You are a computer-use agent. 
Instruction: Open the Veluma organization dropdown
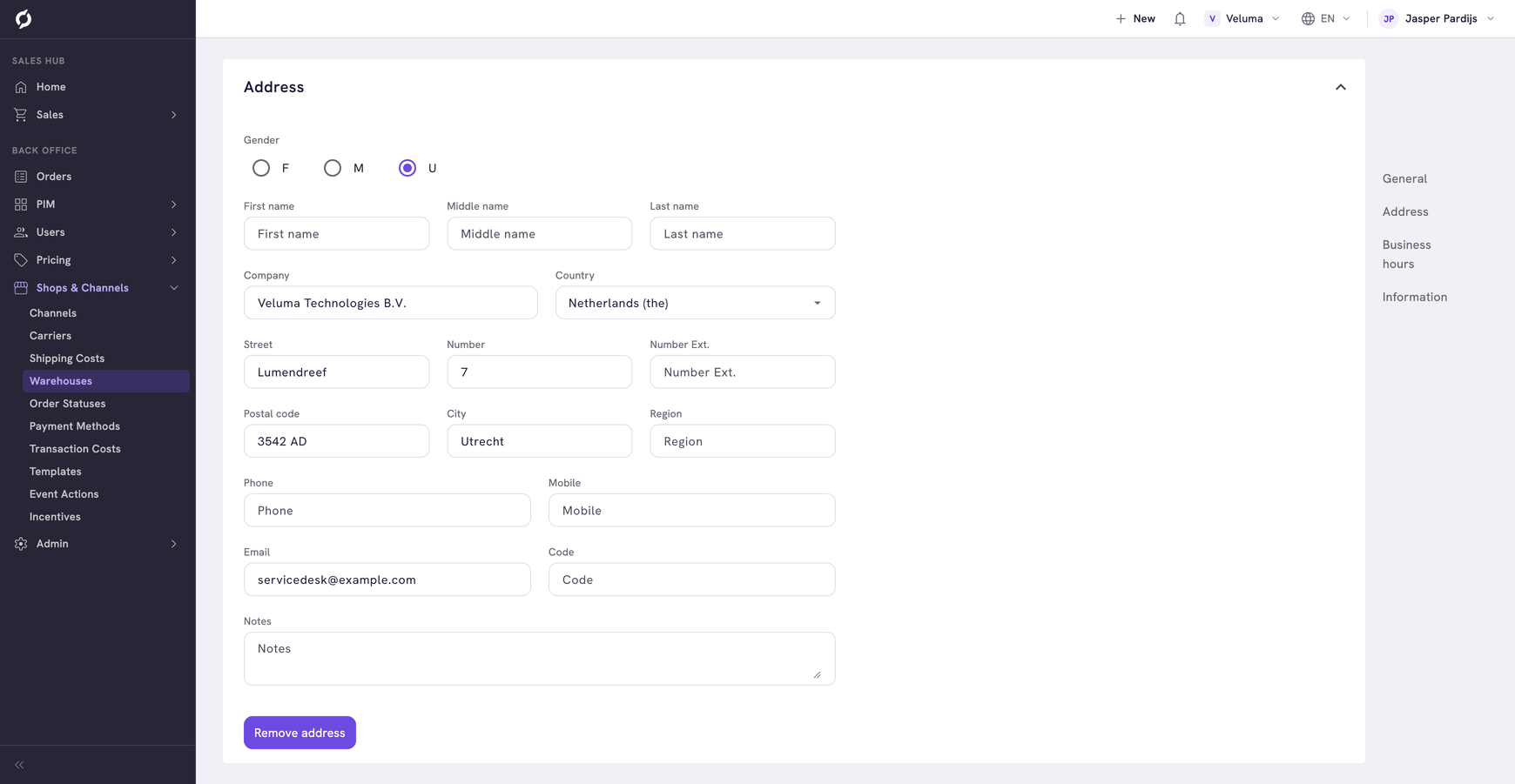pos(1242,18)
